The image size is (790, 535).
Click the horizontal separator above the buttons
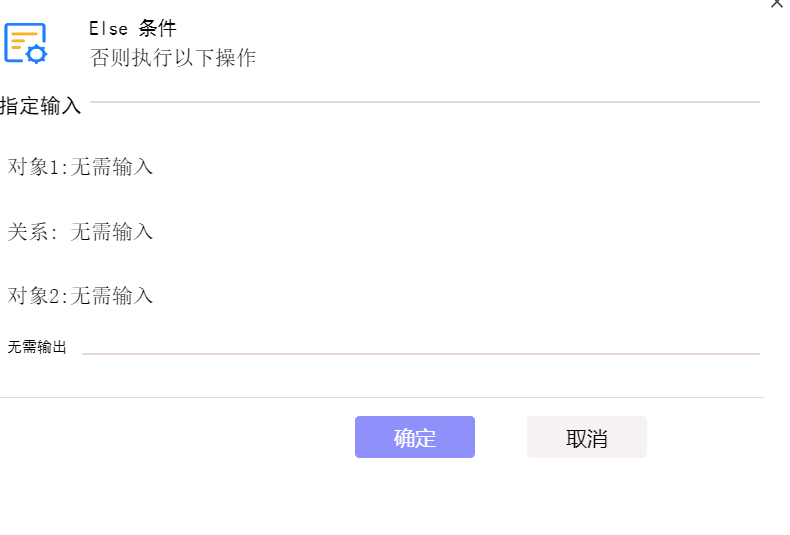(382, 397)
